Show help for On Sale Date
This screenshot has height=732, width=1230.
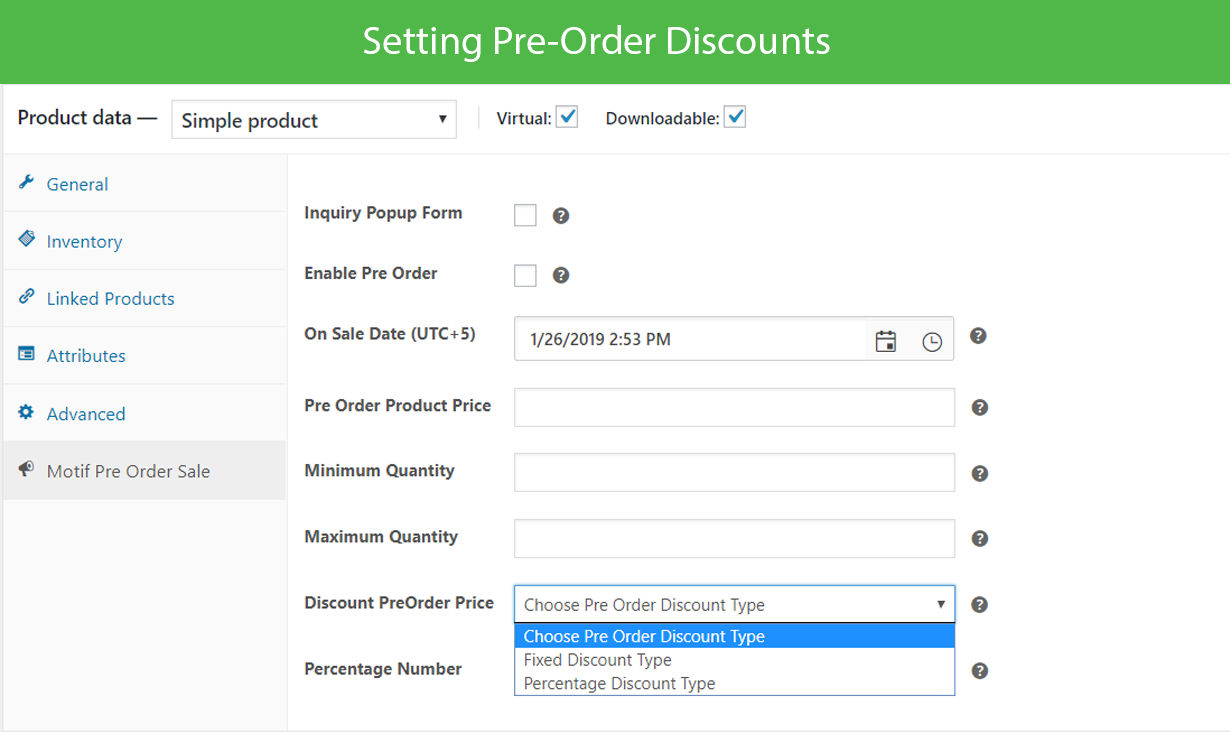979,336
